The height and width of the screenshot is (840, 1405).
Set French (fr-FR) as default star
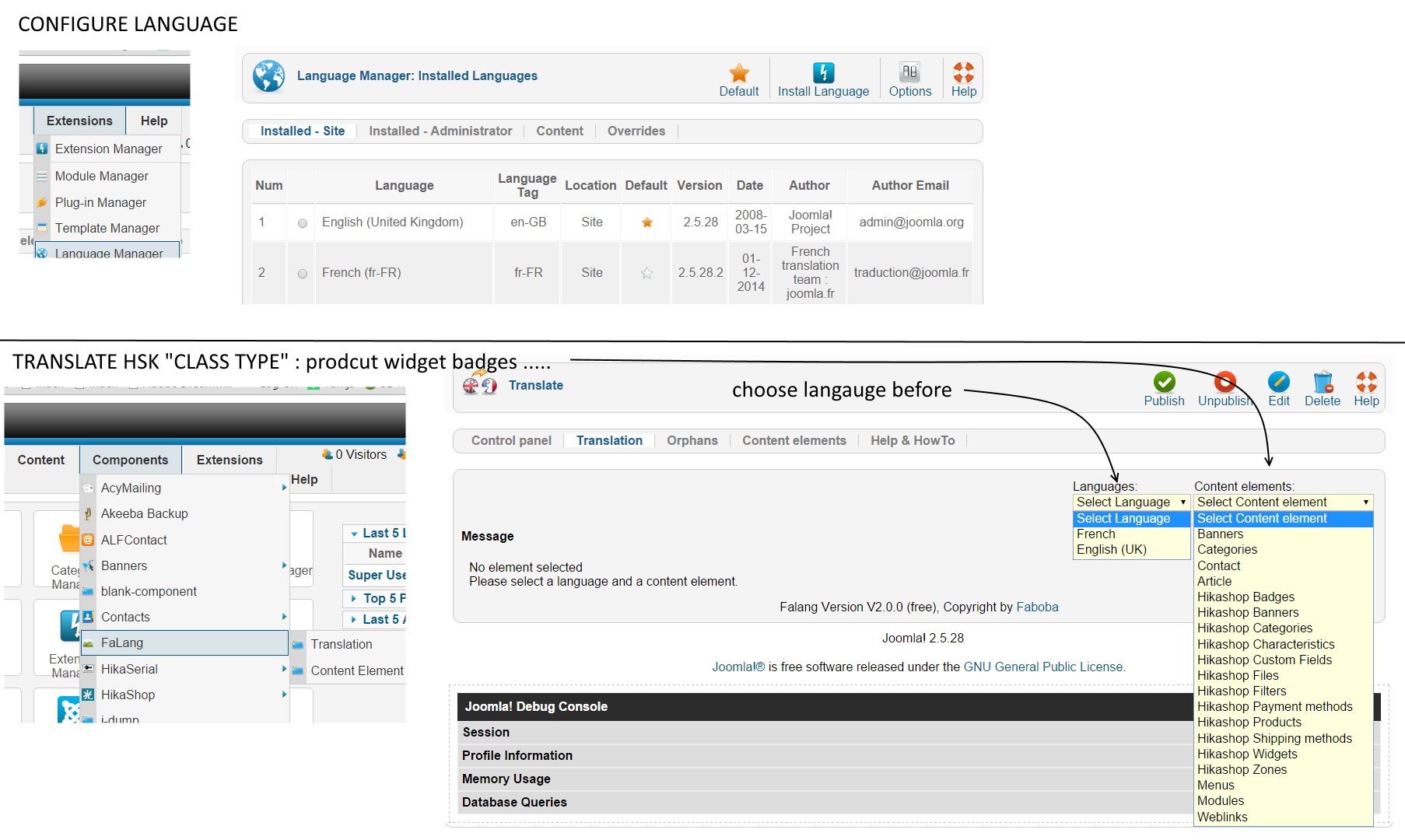coord(646,273)
